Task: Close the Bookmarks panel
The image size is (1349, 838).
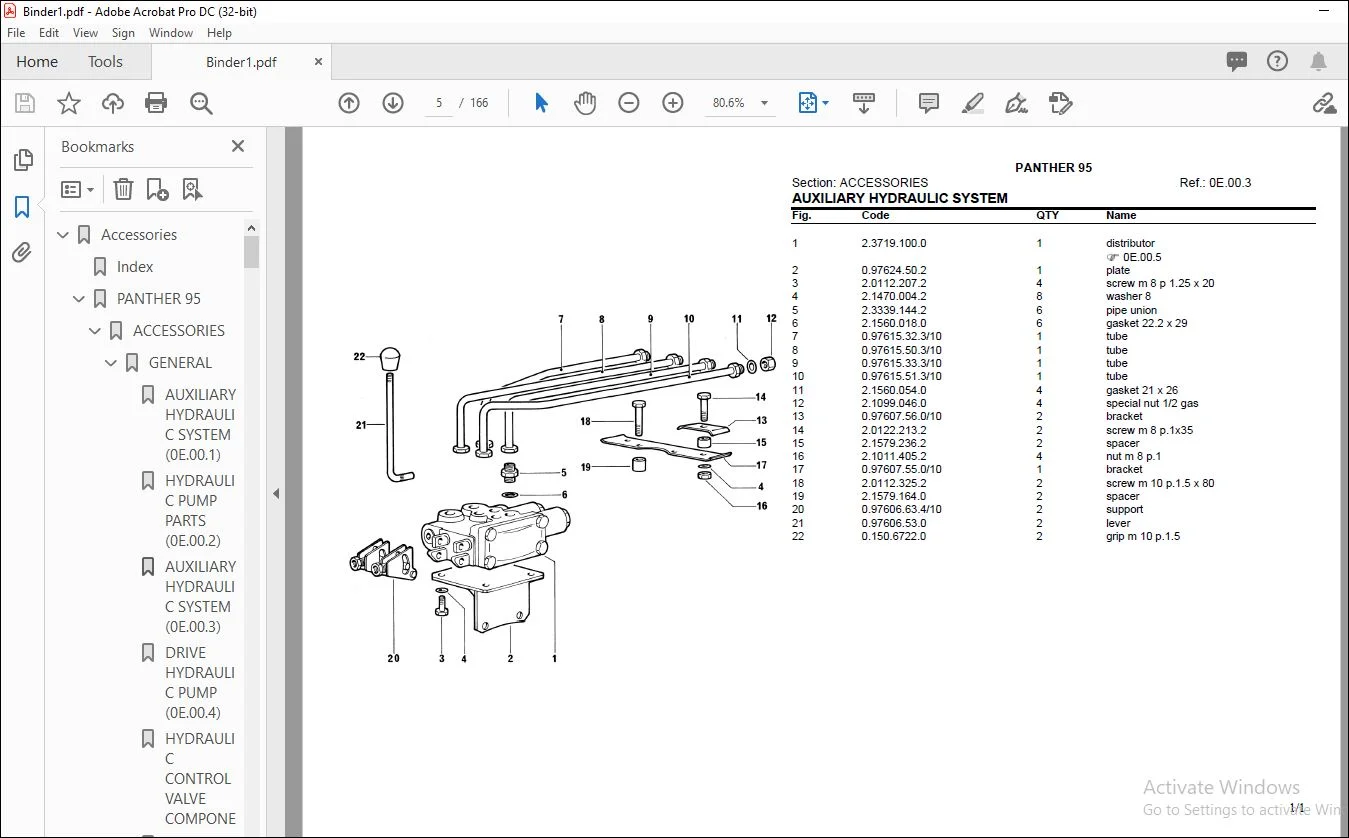Action: tap(238, 146)
